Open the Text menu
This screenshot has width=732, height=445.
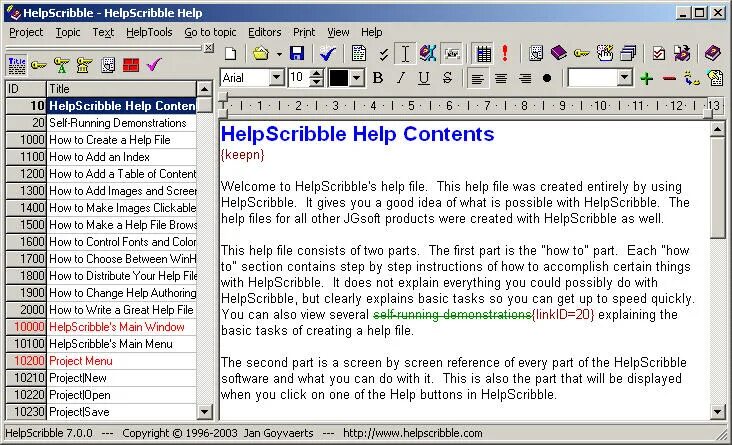[103, 32]
